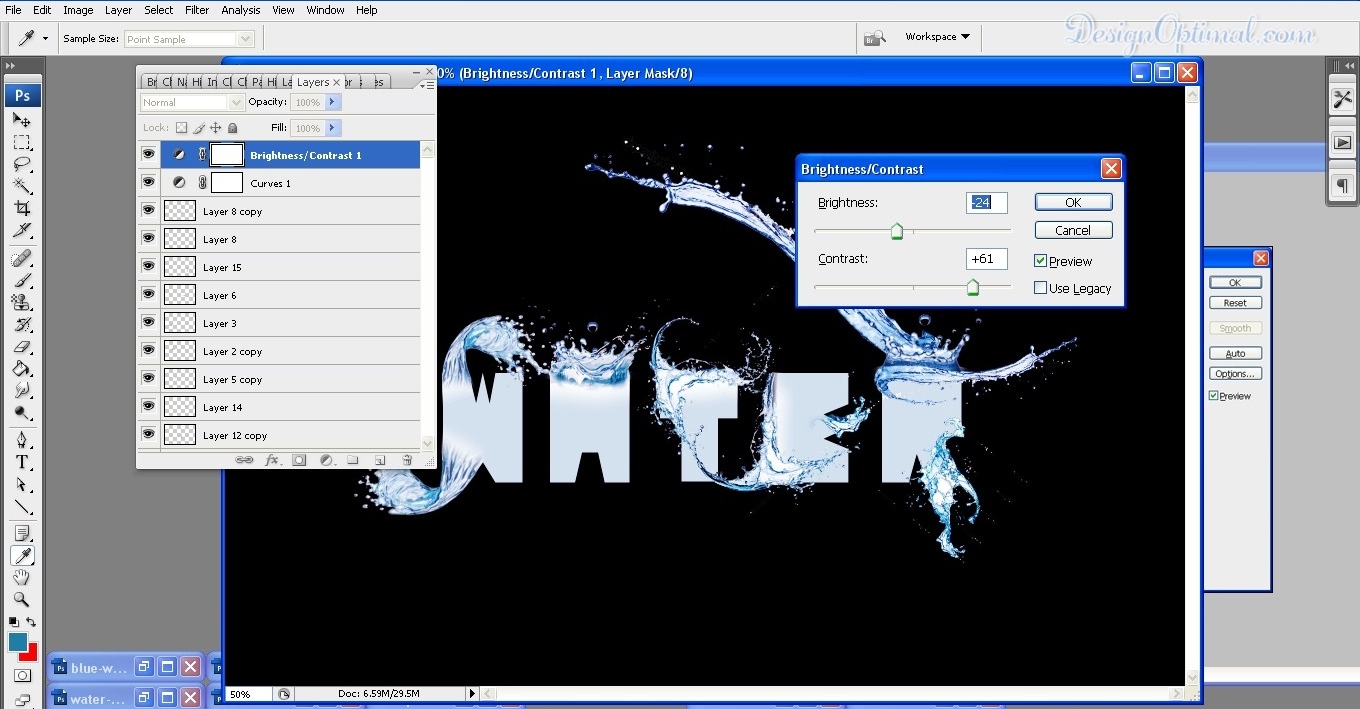Click the delete layer trash icon

tap(407, 460)
